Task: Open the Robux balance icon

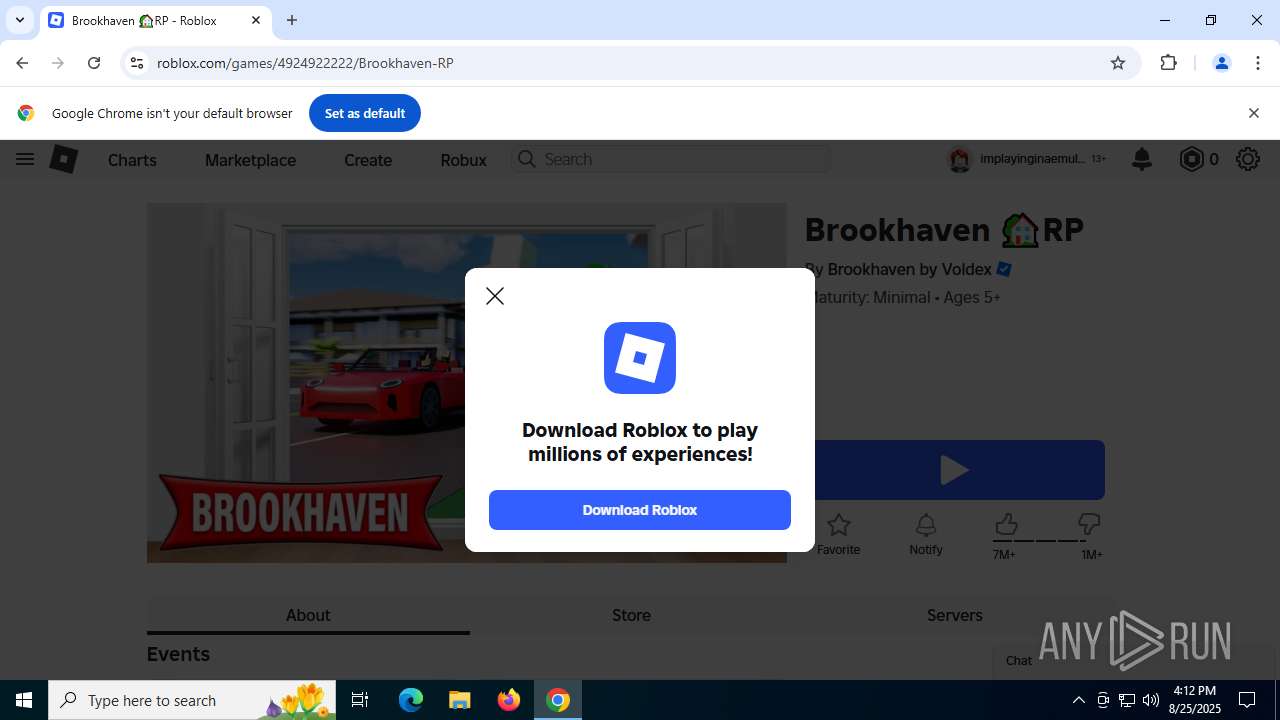Action: [1191, 159]
